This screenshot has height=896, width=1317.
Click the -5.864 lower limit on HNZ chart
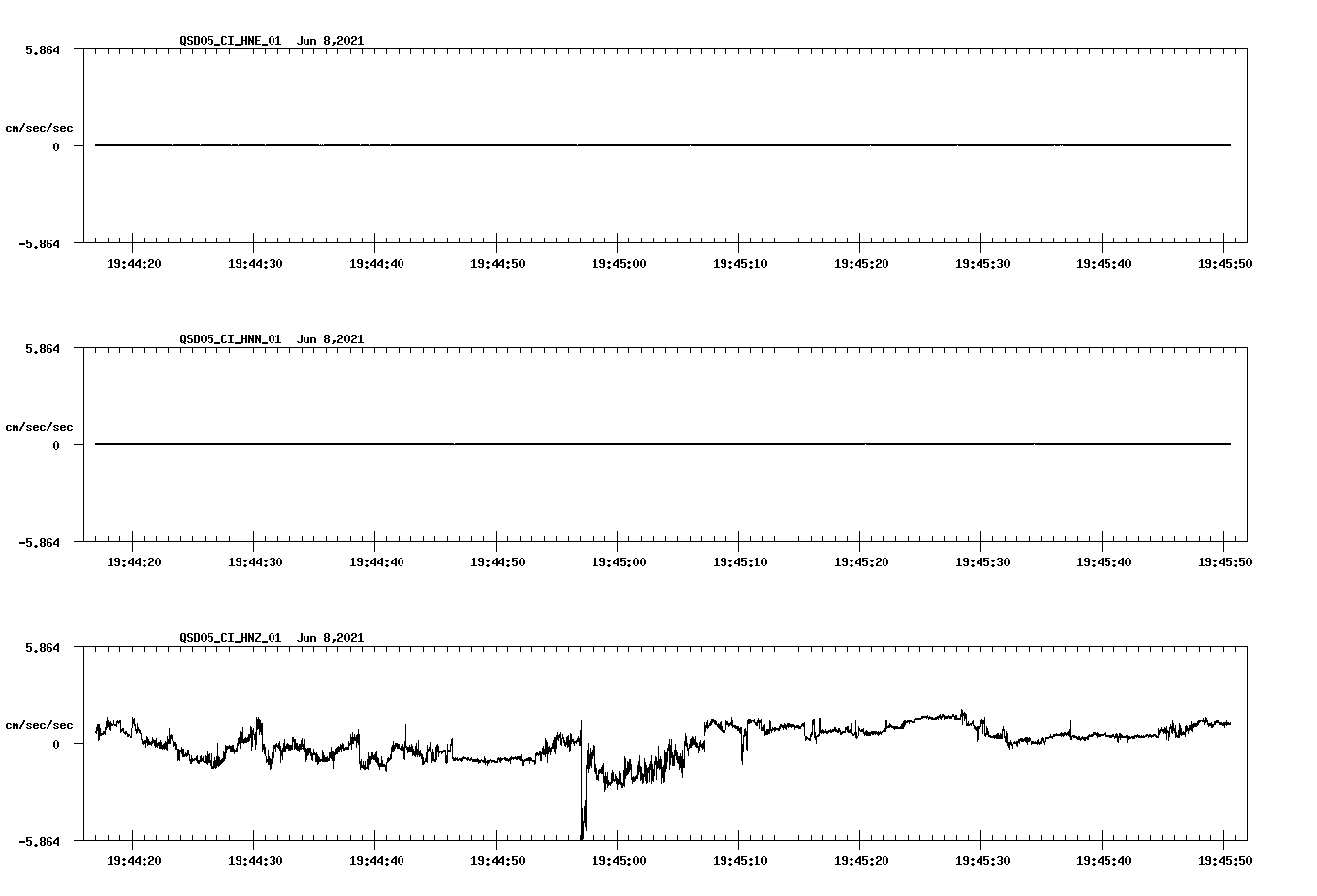[x=39, y=841]
